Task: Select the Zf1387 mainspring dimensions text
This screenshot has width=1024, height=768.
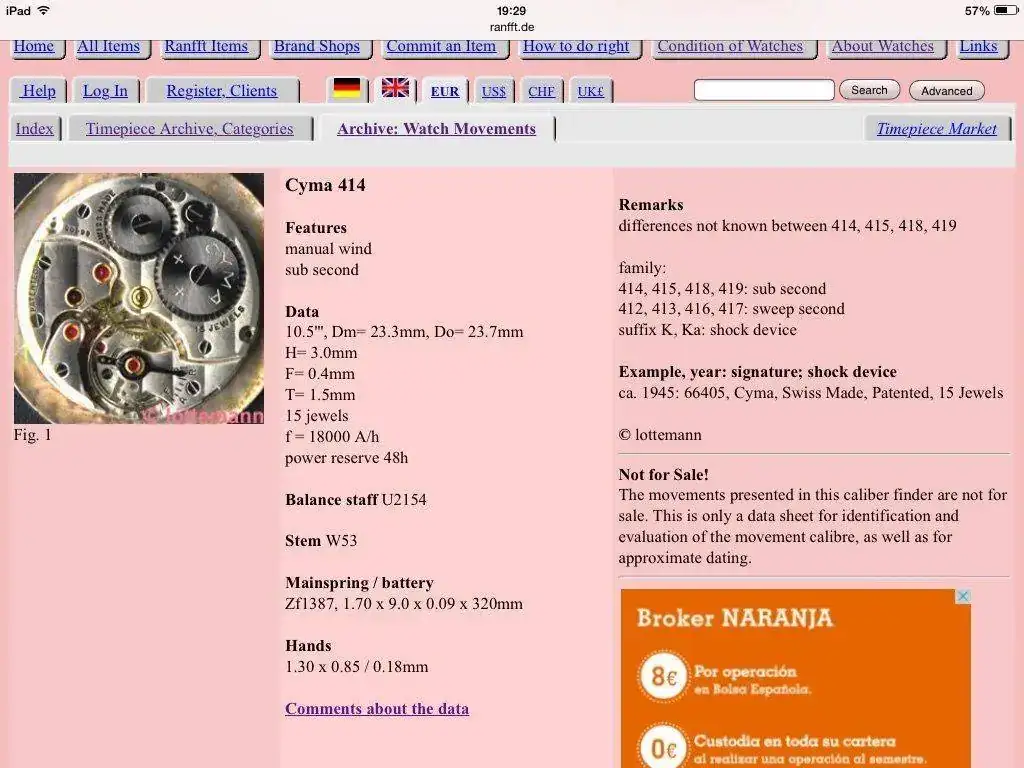Action: 404,603
